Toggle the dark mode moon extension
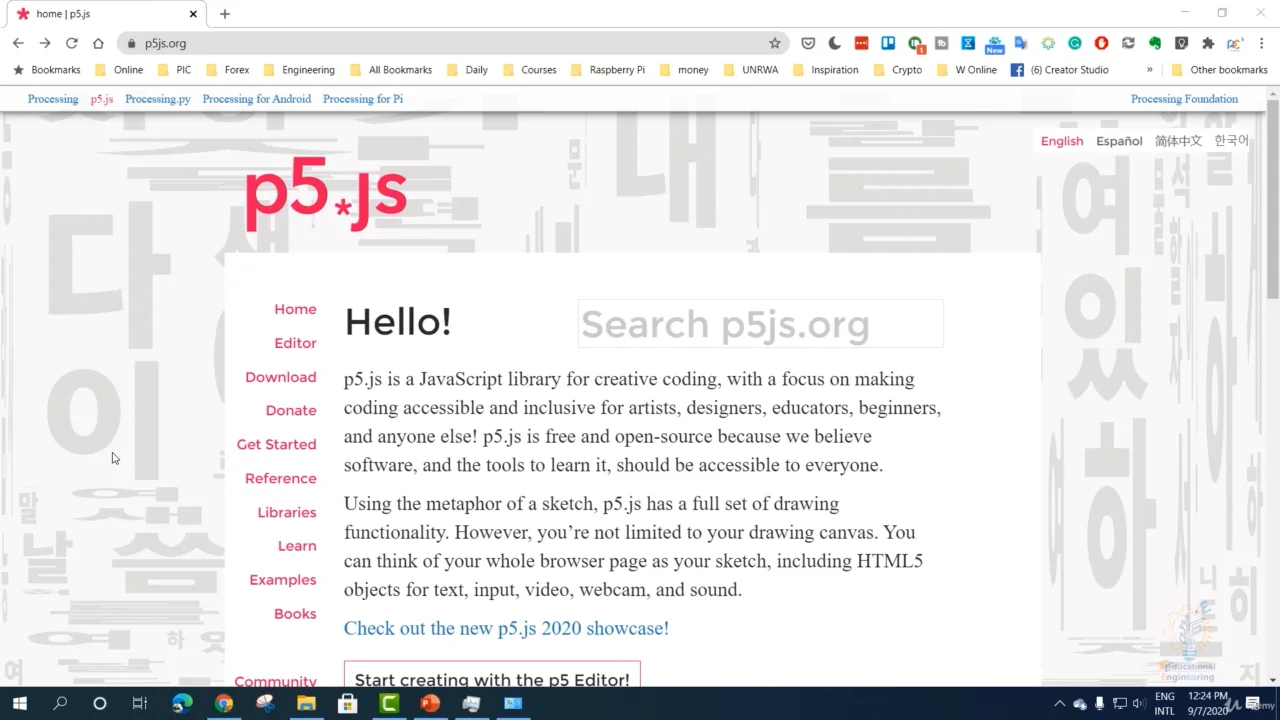Viewport: 1280px width, 720px height. click(835, 43)
